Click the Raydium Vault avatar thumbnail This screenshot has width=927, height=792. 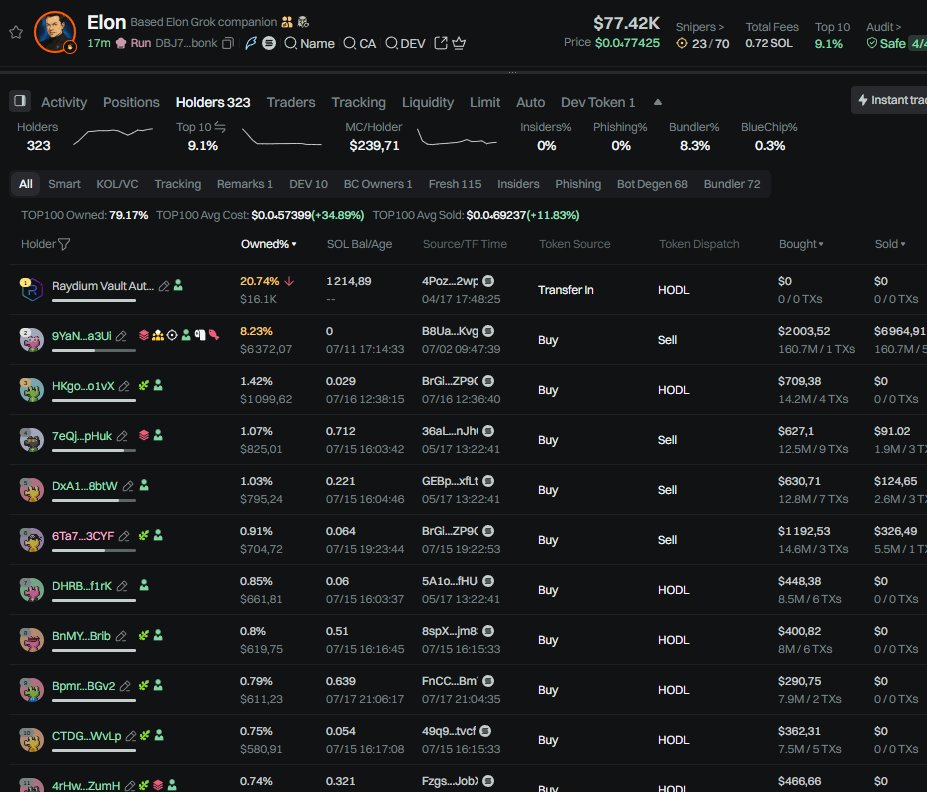(x=32, y=289)
